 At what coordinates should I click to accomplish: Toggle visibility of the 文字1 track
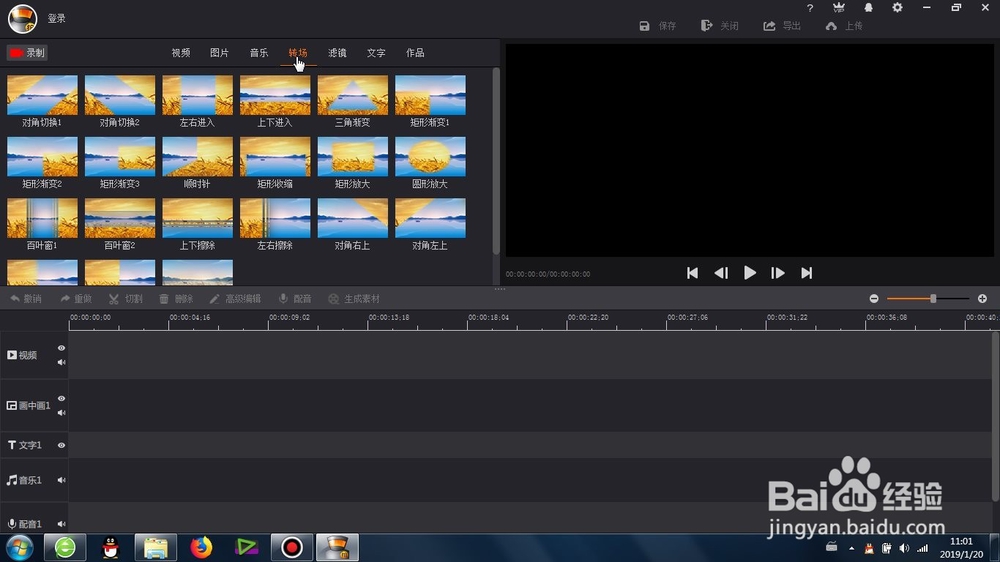pyautogui.click(x=61, y=445)
